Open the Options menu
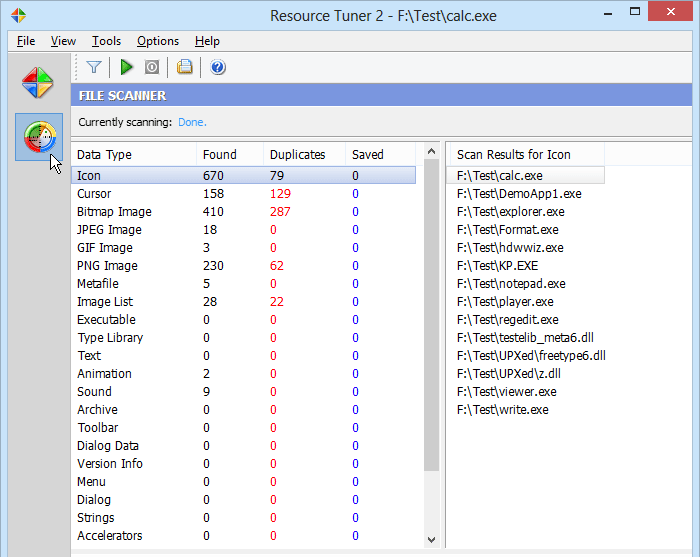This screenshot has height=557, width=700. [x=158, y=41]
